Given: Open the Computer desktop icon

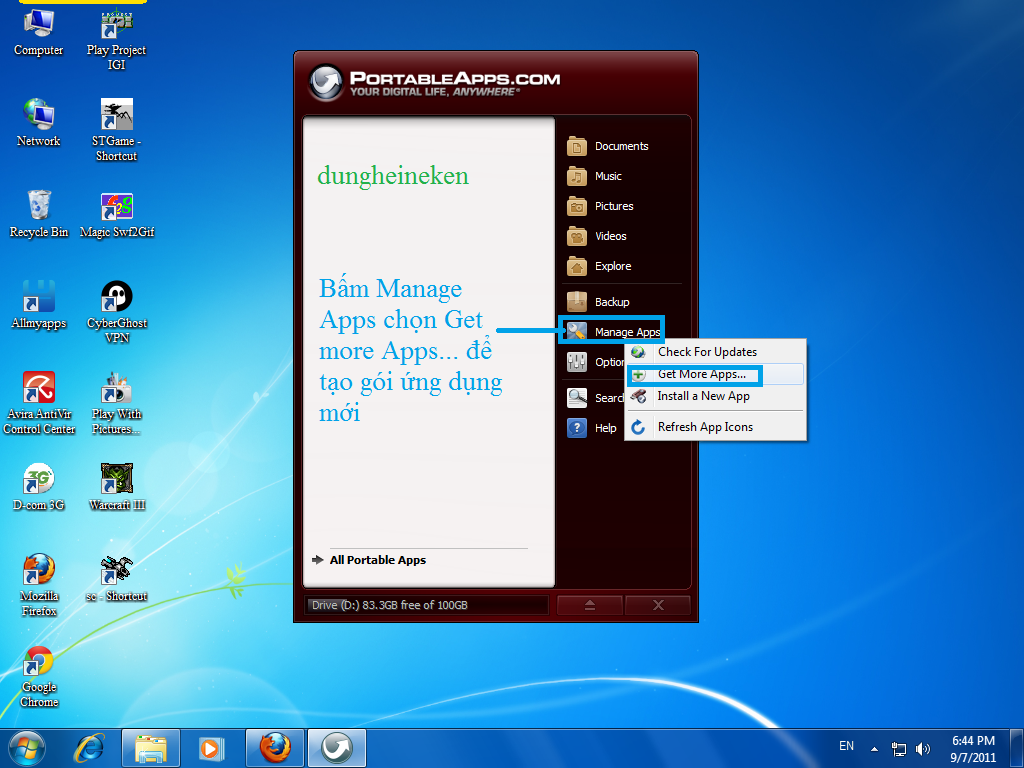Looking at the screenshot, I should (x=39, y=33).
